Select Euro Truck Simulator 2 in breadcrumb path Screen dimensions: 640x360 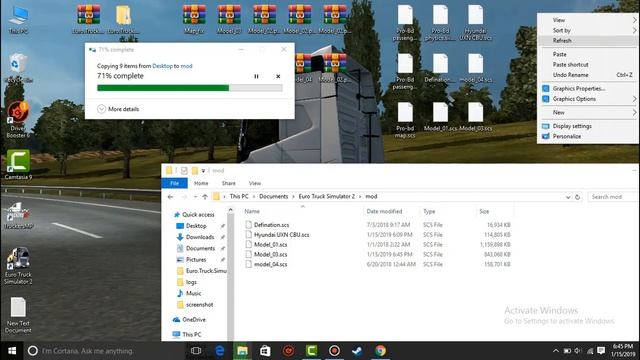click(327, 196)
